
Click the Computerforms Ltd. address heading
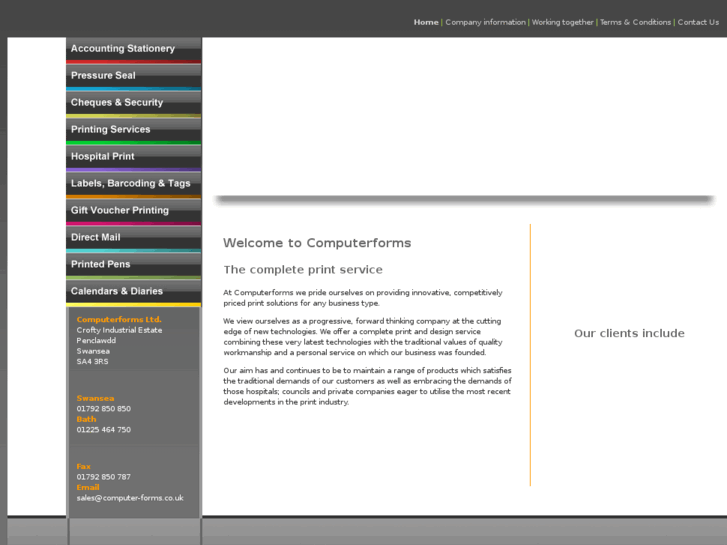119,320
